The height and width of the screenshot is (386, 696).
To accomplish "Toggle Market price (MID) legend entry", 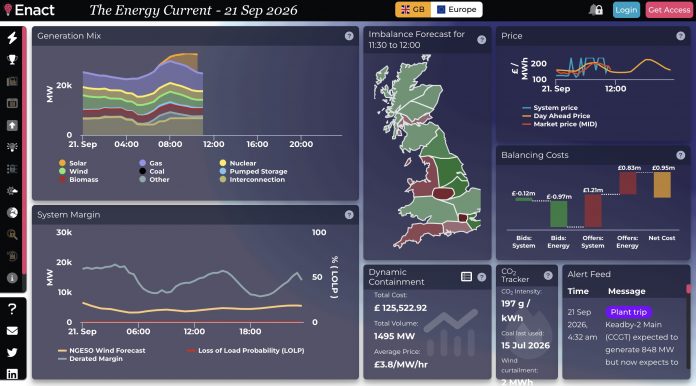I will pyautogui.click(x=559, y=124).
